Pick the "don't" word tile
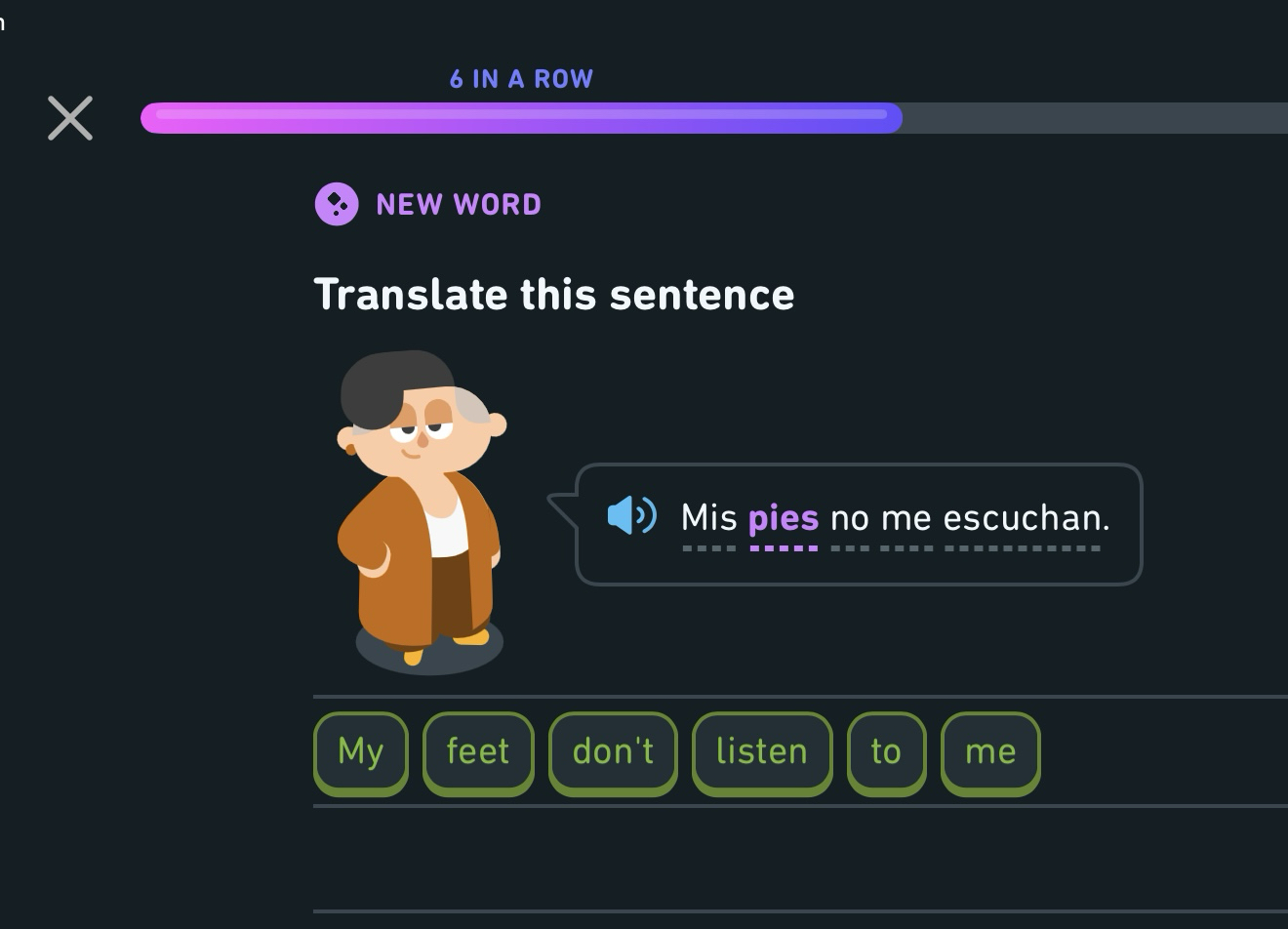This screenshot has width=1288, height=929. (x=613, y=752)
